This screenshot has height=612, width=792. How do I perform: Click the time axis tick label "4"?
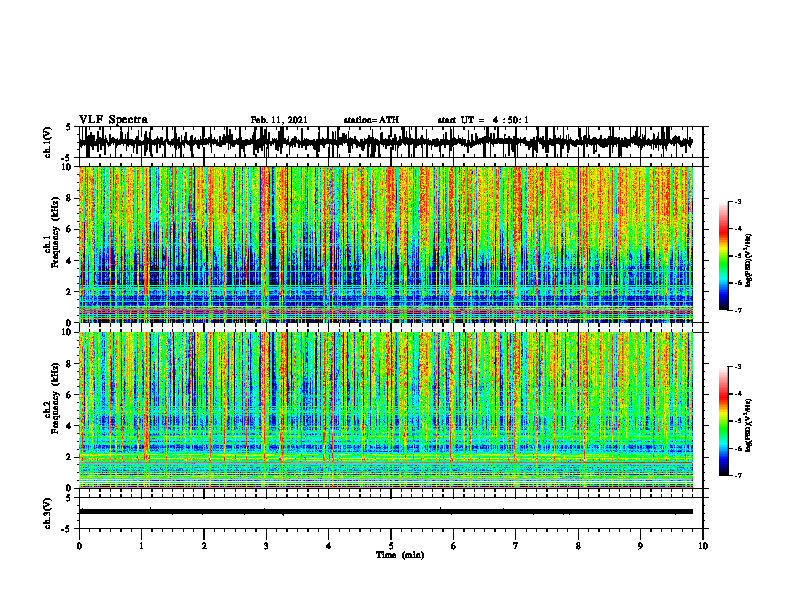328,546
